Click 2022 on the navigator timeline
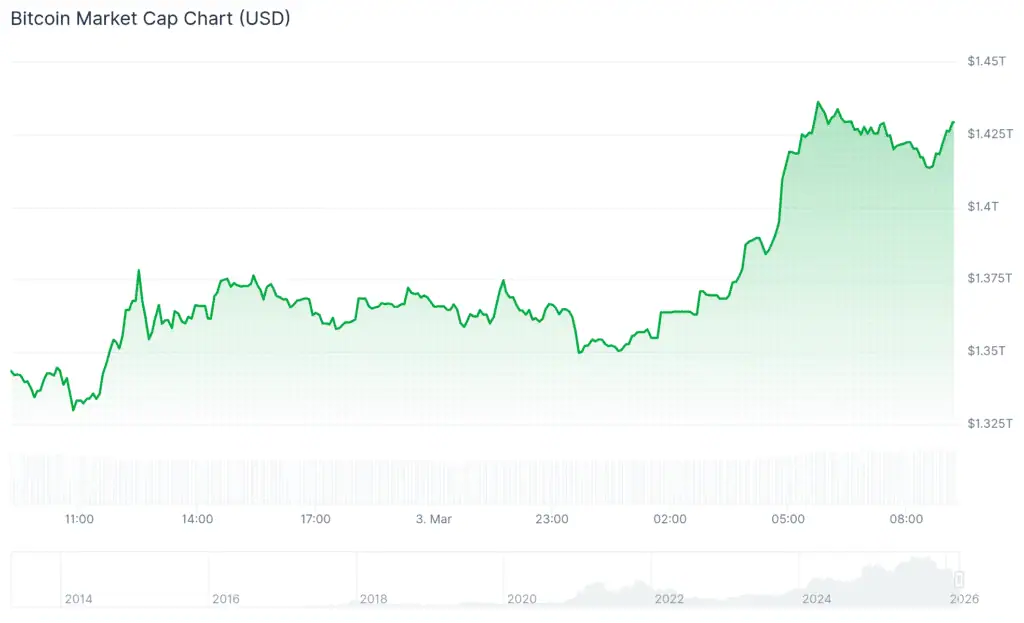This screenshot has width=1024, height=623. tap(669, 599)
